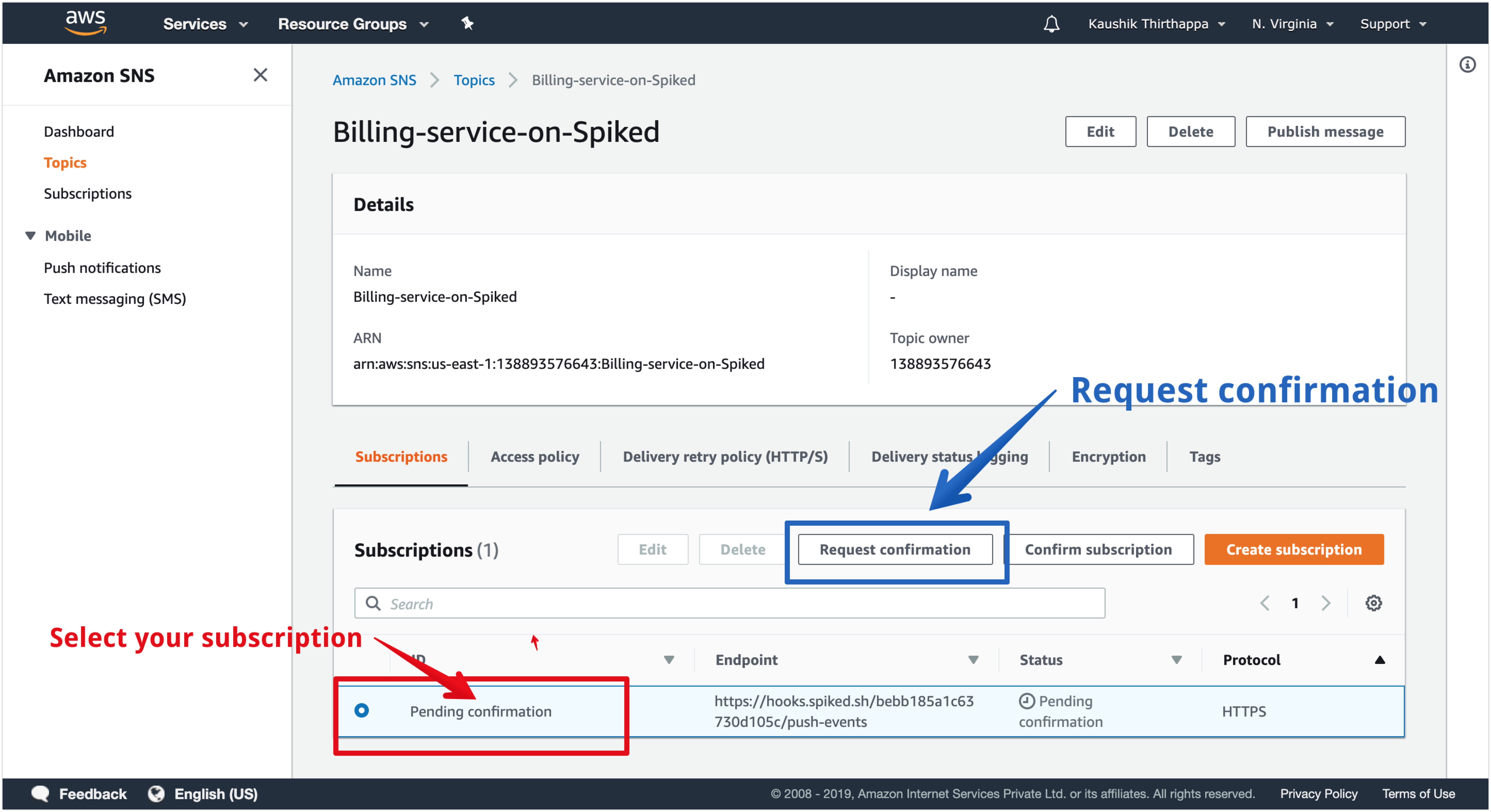Focus the subscriptions Search field
Image resolution: width=1491 pixels, height=812 pixels.
(x=729, y=603)
